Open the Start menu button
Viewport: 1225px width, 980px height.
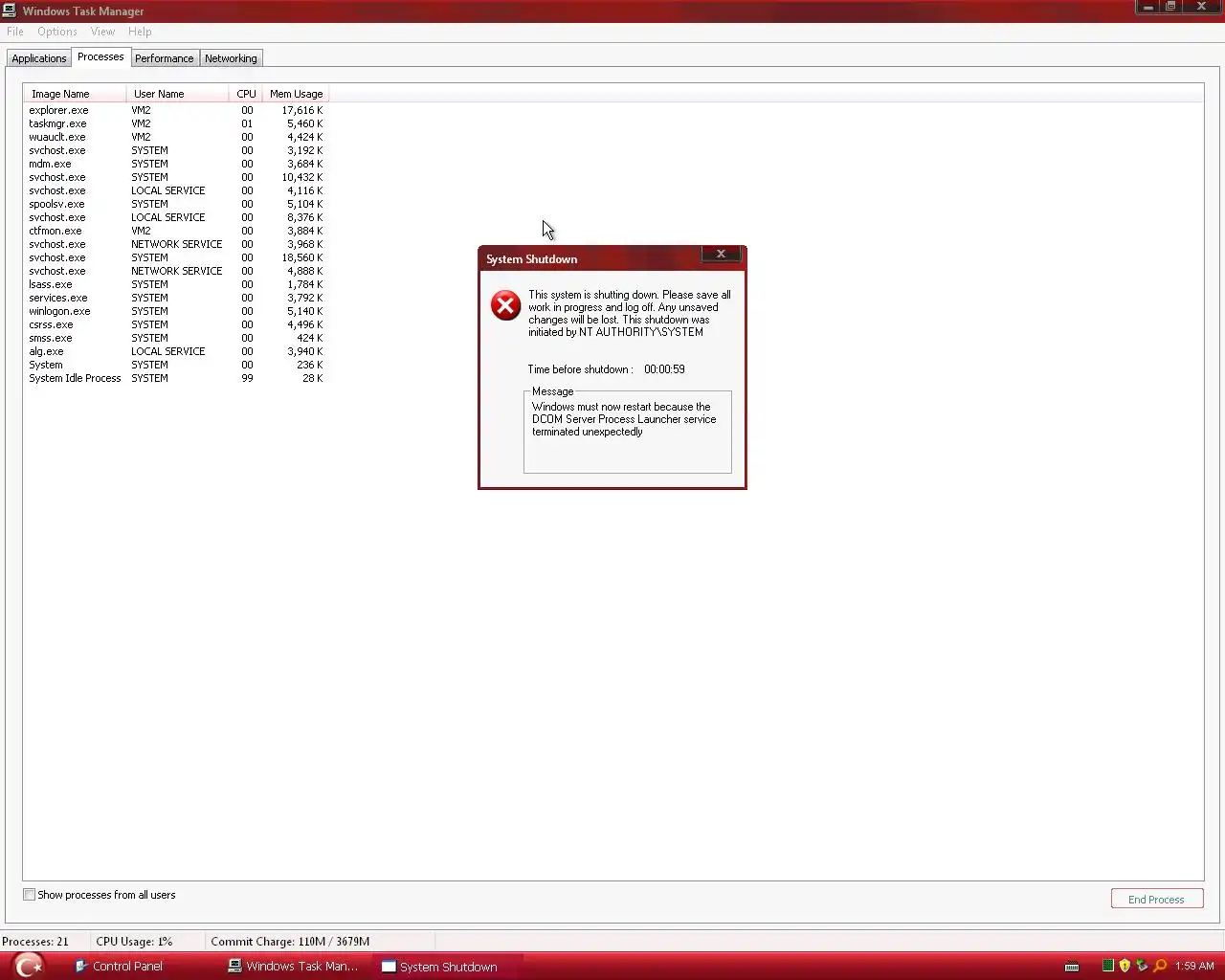click(29, 966)
